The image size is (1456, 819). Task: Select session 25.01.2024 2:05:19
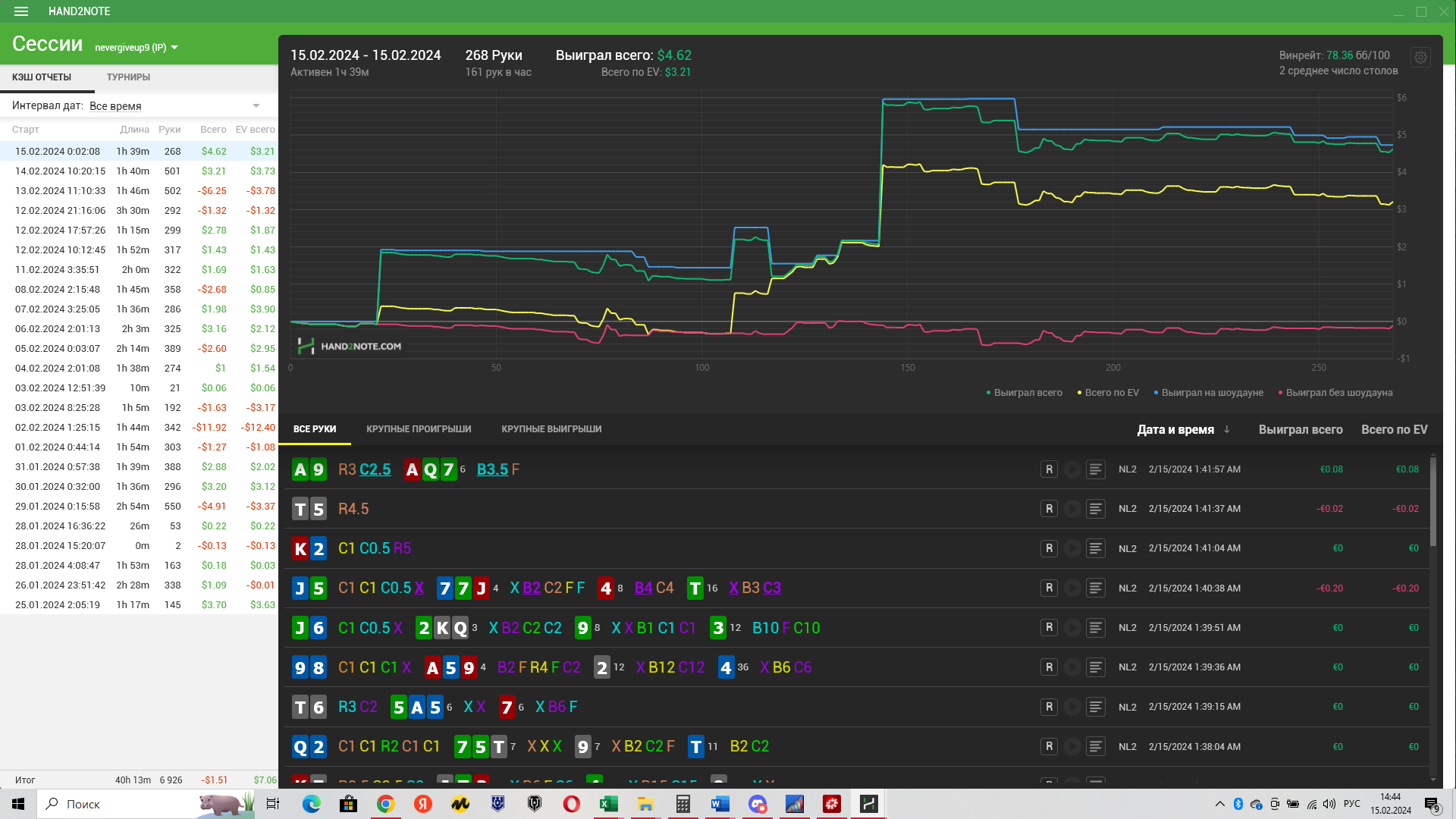coord(139,605)
